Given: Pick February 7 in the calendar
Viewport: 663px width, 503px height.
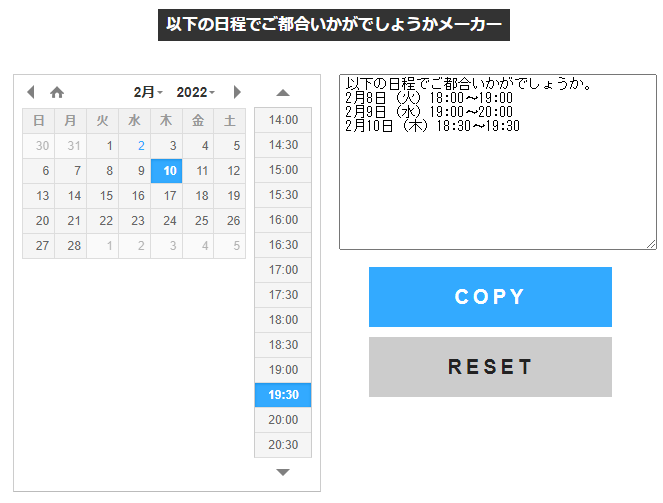Looking at the screenshot, I should (71, 171).
